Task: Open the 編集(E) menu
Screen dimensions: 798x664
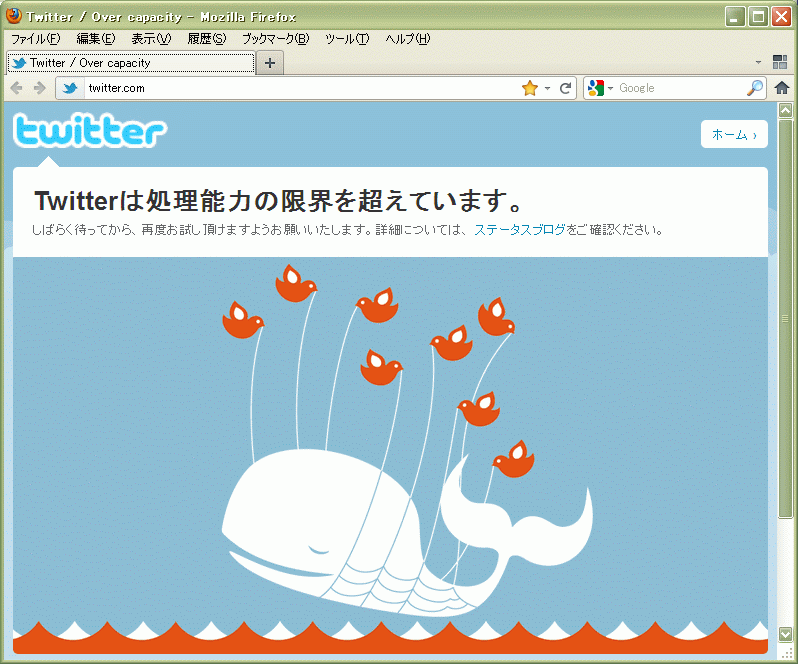Action: point(96,39)
